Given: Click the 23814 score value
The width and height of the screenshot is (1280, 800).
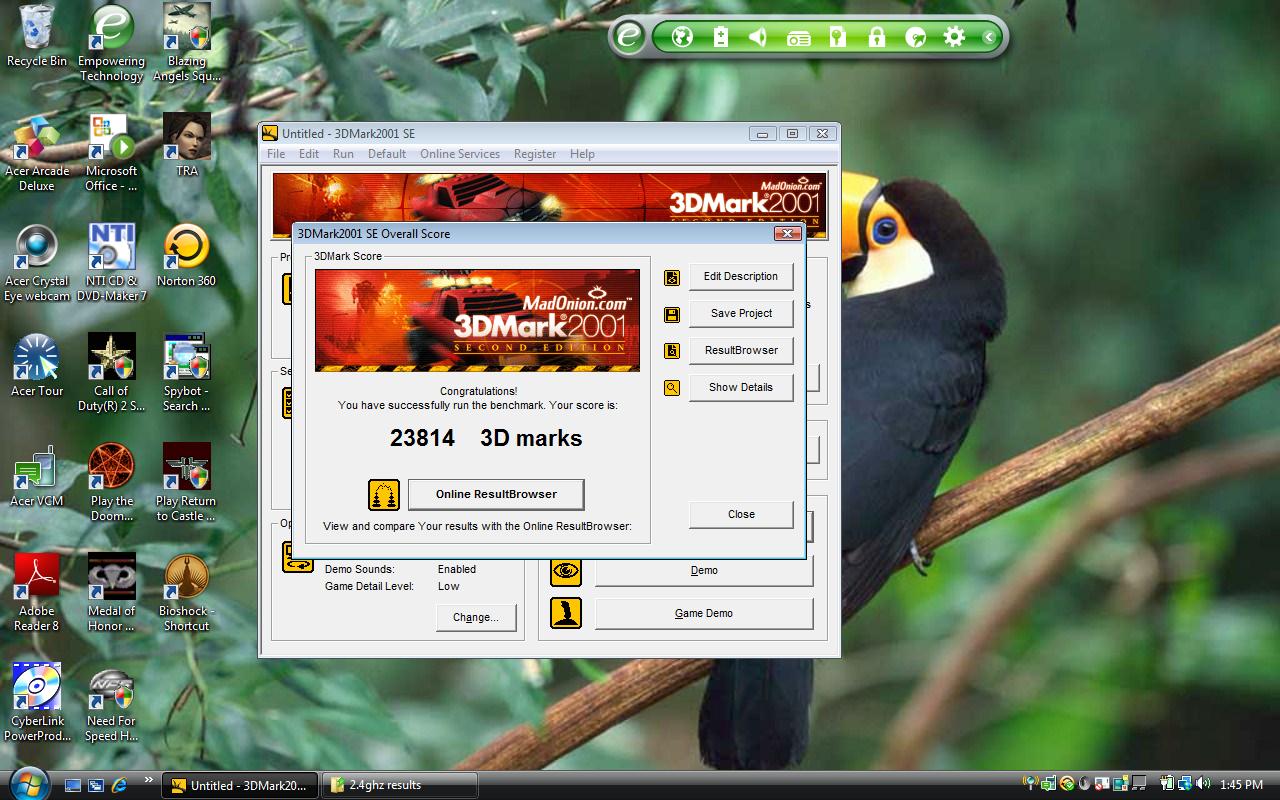Looking at the screenshot, I should tap(422, 438).
